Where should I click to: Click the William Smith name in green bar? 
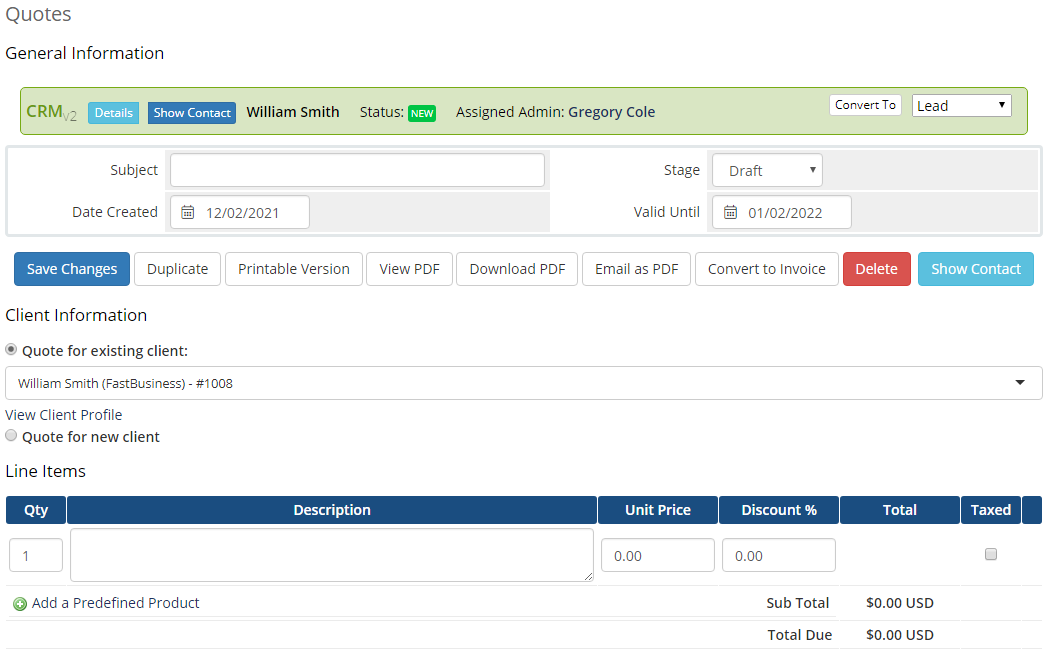[x=293, y=112]
